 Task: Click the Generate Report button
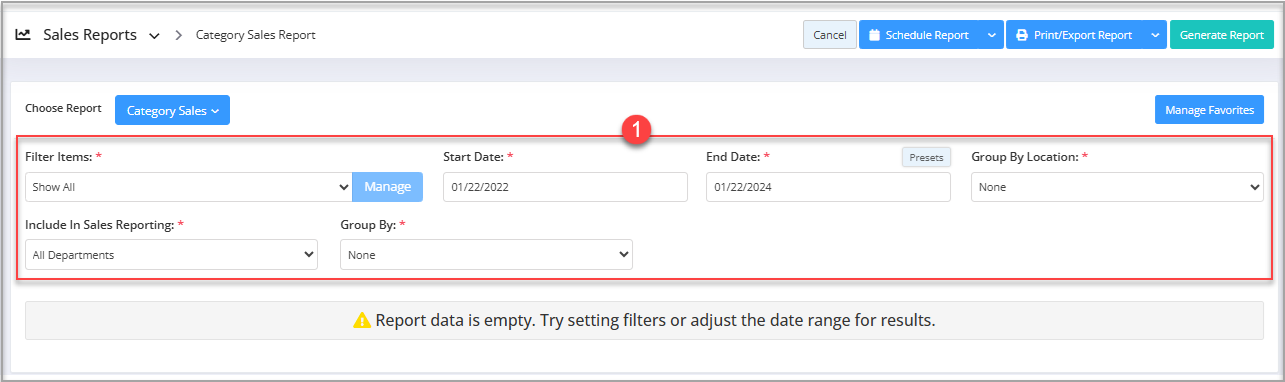(x=1222, y=35)
